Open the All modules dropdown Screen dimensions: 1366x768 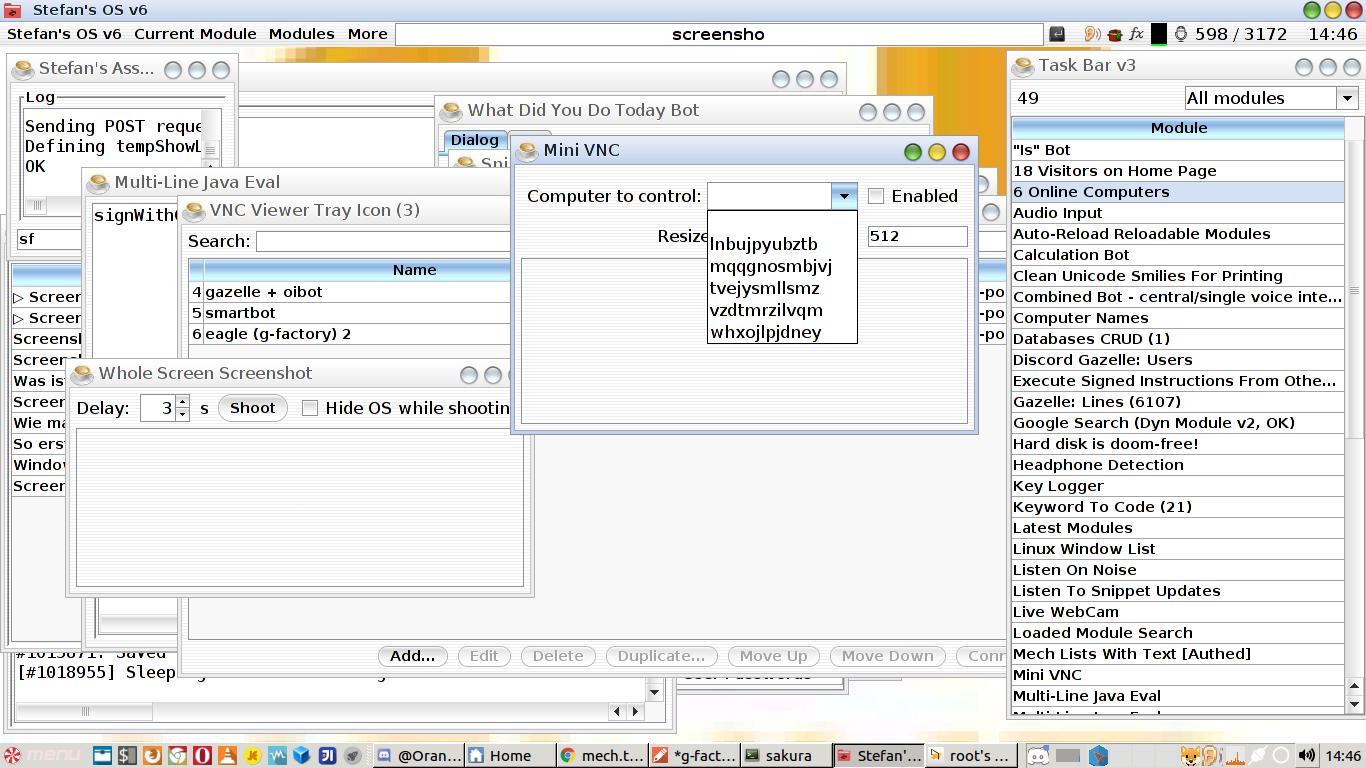pyautogui.click(x=1270, y=98)
